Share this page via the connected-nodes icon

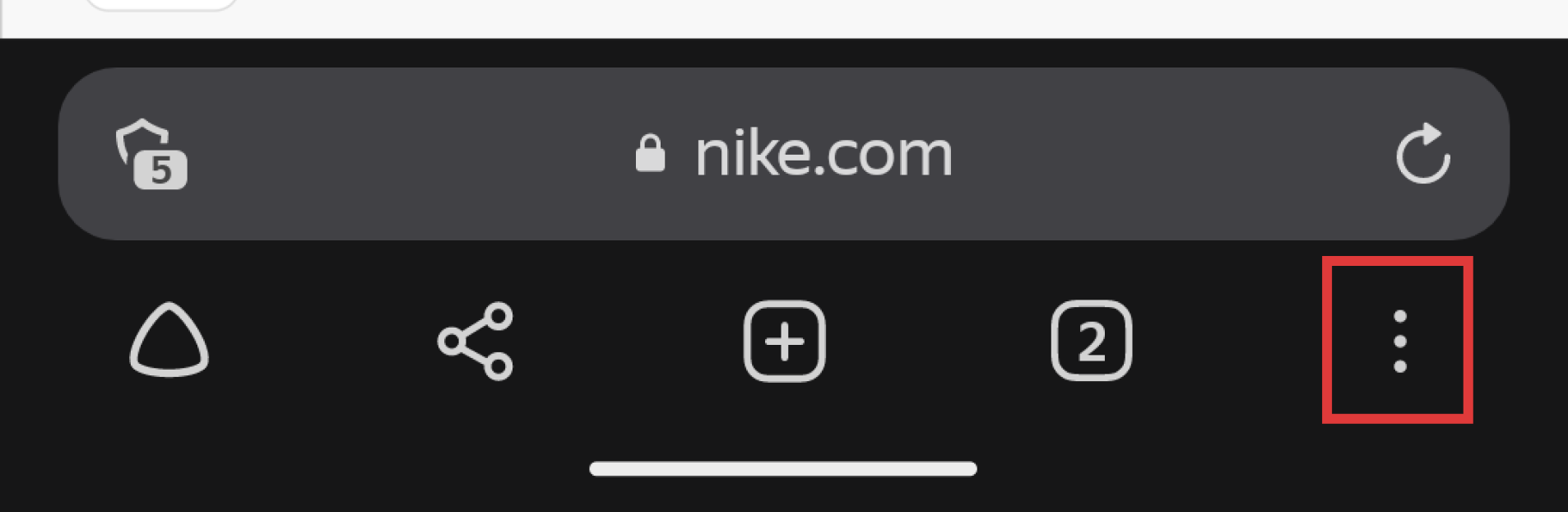coord(476,341)
